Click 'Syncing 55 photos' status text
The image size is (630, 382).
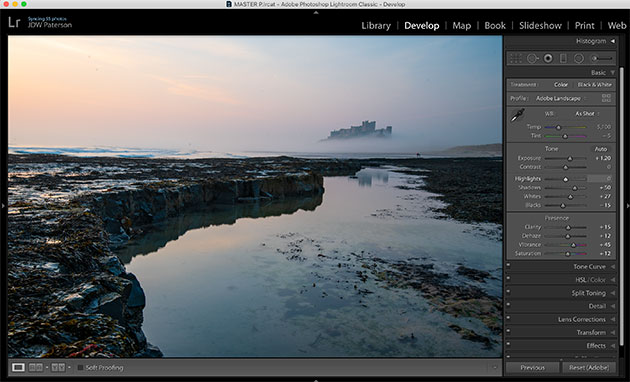pos(47,19)
